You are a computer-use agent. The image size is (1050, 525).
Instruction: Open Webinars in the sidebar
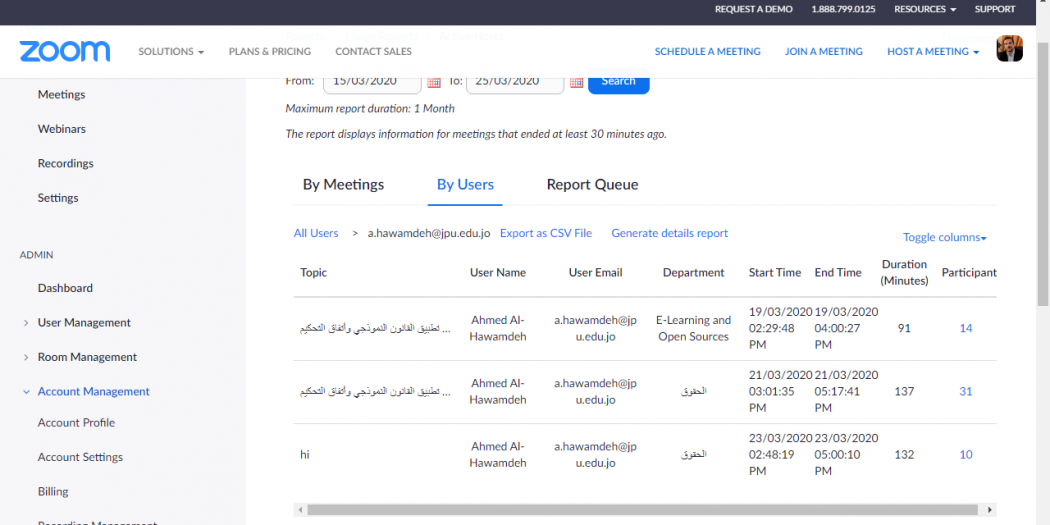[62, 129]
